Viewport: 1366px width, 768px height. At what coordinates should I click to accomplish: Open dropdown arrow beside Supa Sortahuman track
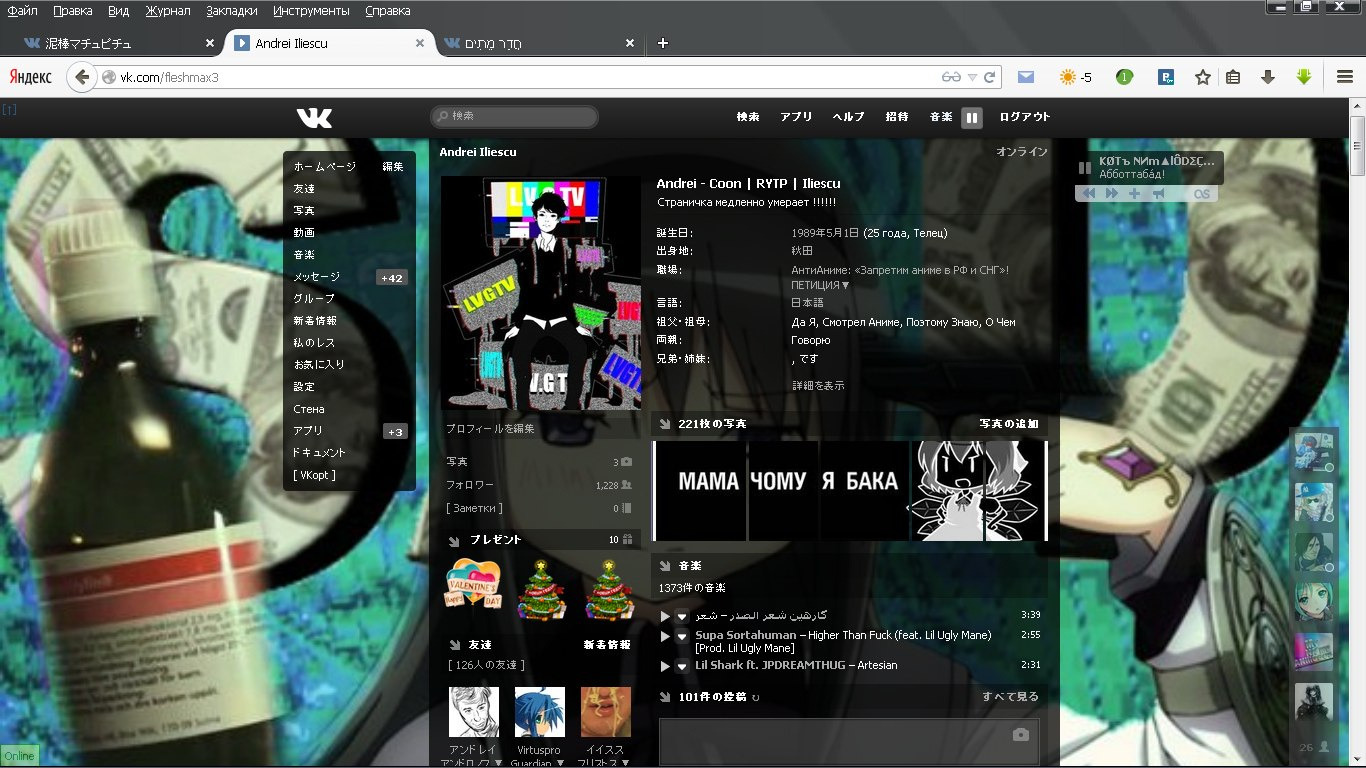pos(682,636)
